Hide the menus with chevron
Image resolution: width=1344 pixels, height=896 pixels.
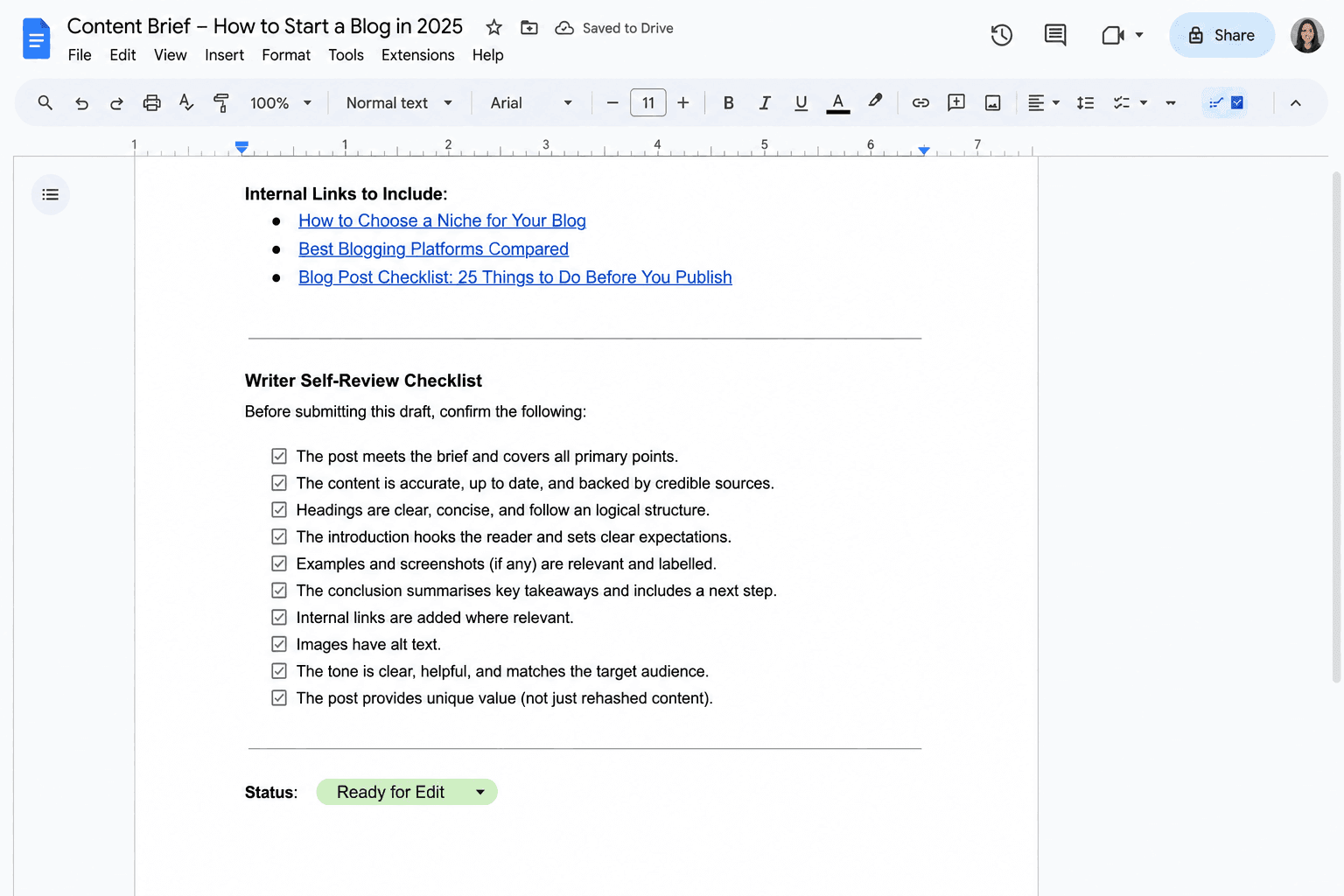point(1296,102)
